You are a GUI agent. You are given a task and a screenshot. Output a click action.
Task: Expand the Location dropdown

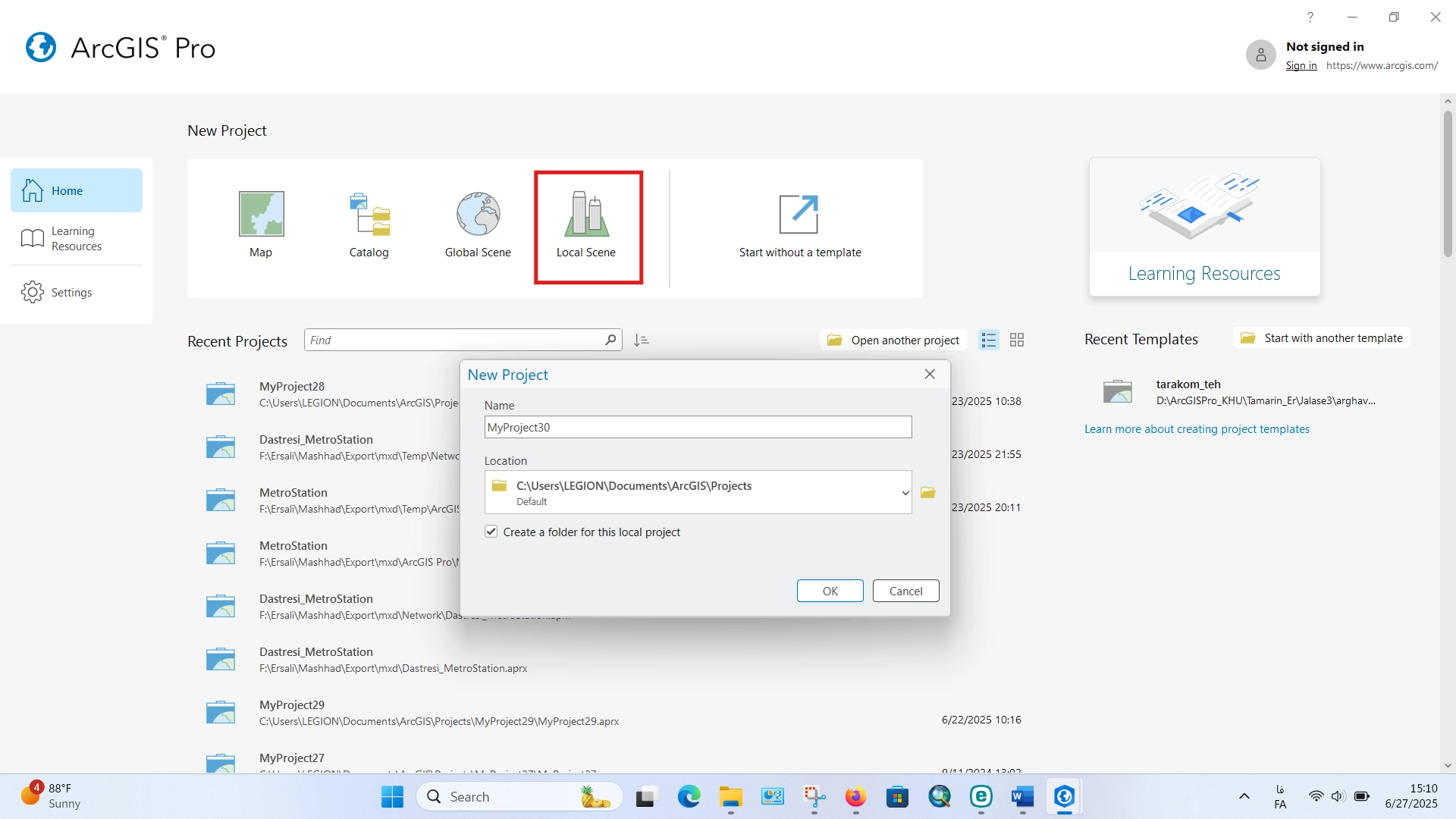point(905,493)
